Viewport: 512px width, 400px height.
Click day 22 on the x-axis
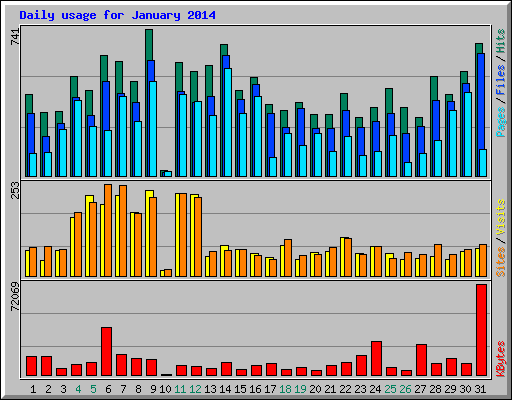pyautogui.click(x=345, y=389)
